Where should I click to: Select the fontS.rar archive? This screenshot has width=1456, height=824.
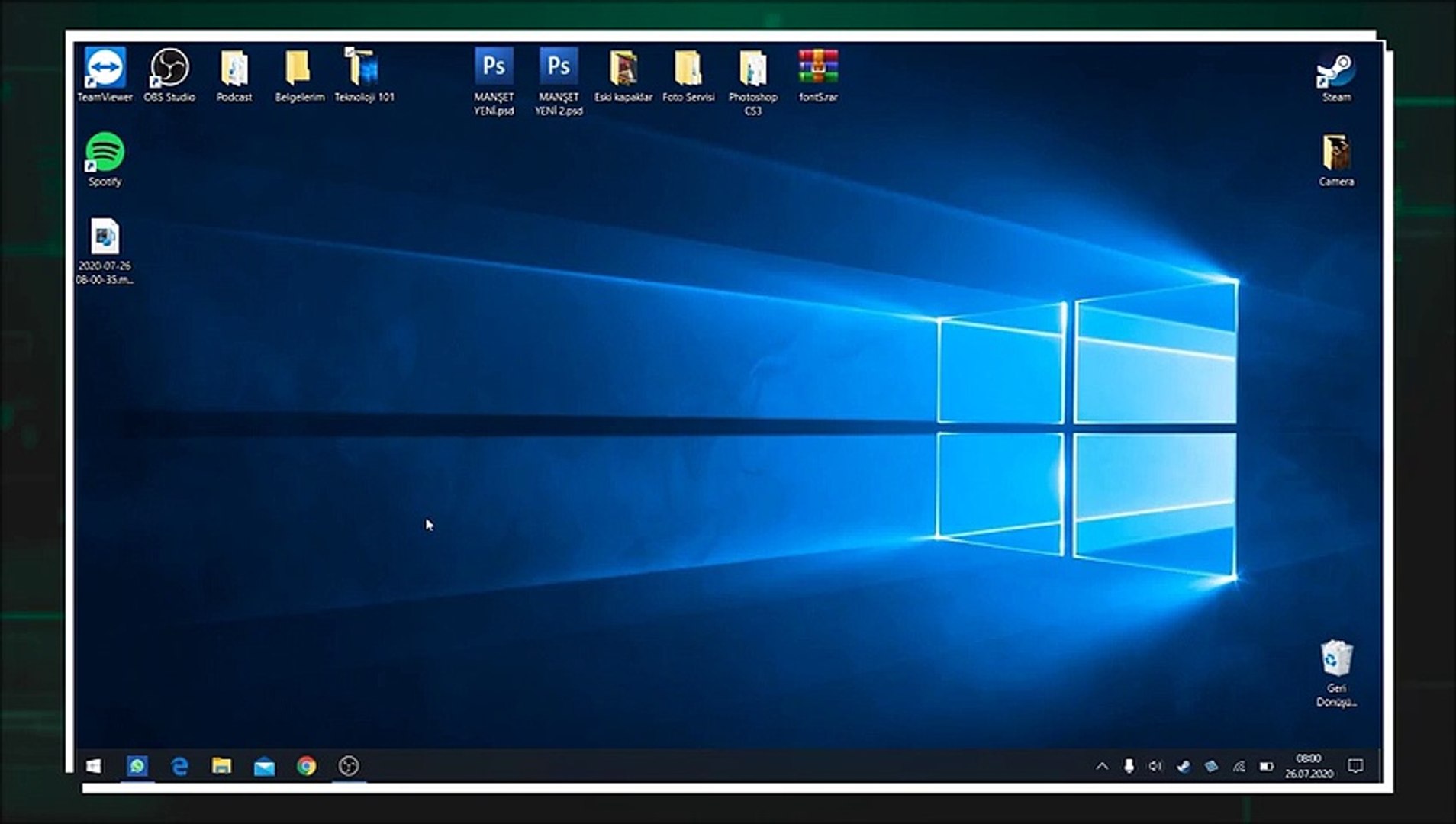coord(818,75)
